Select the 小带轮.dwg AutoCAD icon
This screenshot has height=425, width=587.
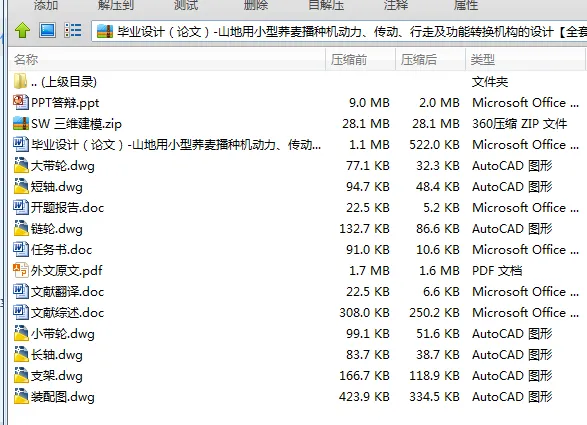point(21,333)
